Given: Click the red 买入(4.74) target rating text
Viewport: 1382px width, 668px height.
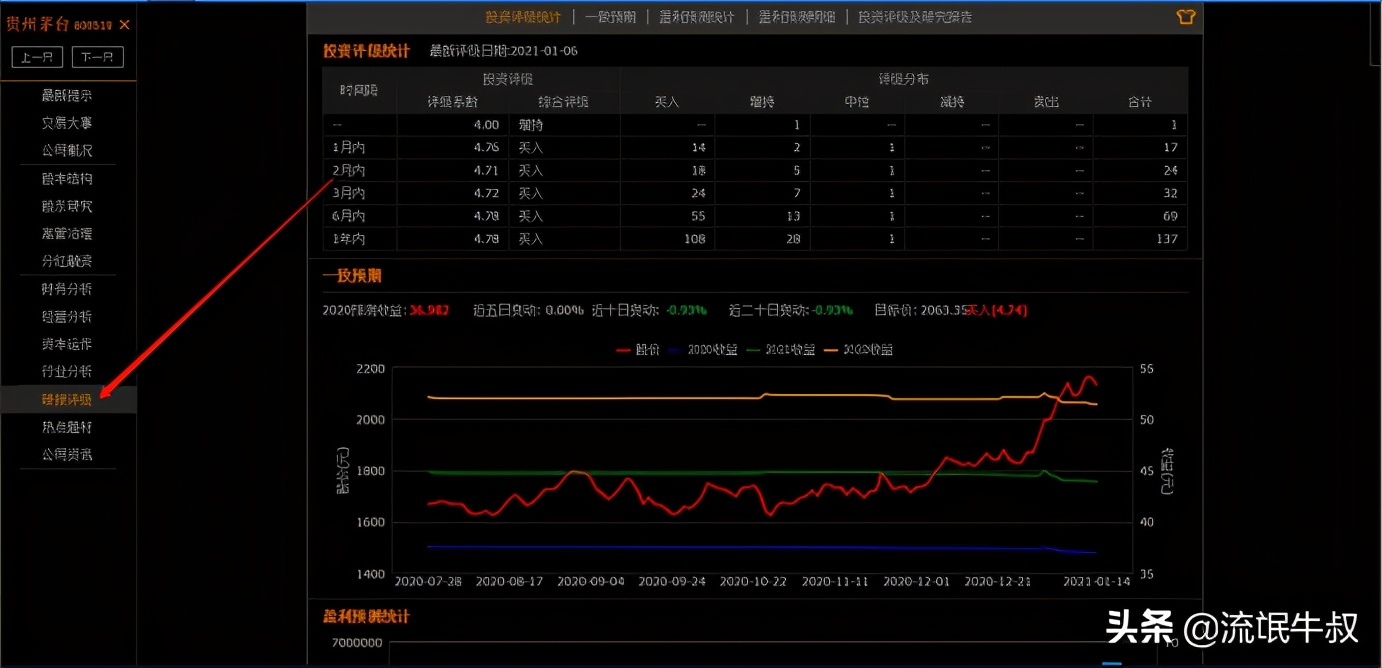Looking at the screenshot, I should tap(996, 310).
